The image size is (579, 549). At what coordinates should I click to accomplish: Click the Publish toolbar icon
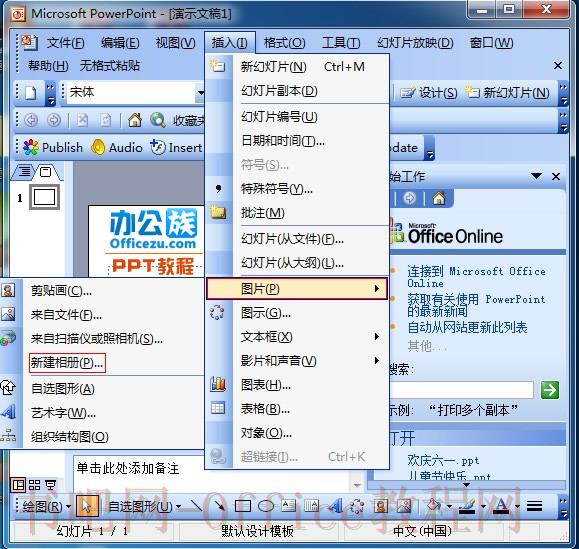coord(53,147)
